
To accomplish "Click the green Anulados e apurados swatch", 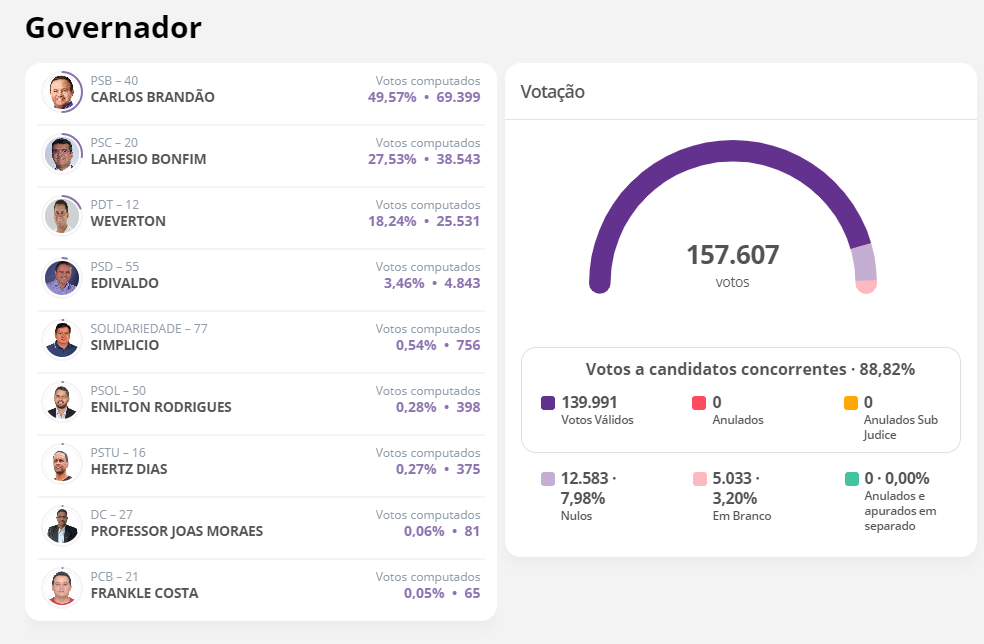I will coord(851,479).
